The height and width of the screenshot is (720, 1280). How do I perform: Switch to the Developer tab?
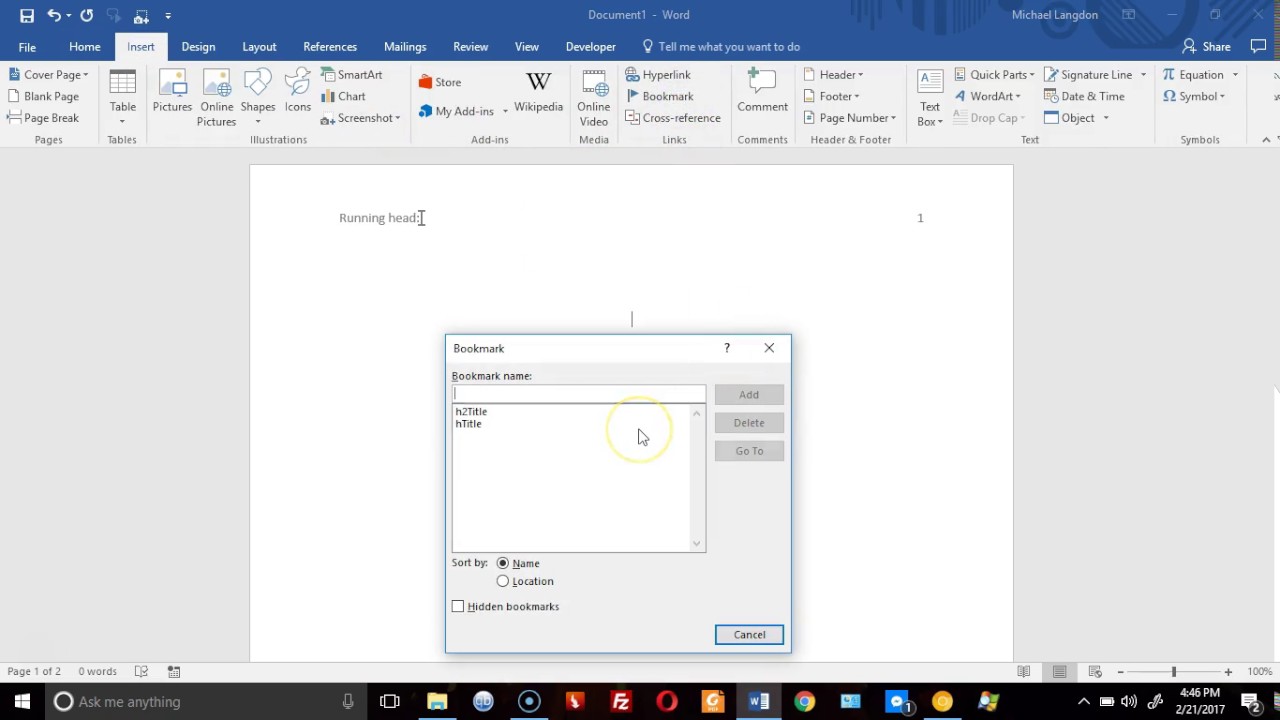591,47
